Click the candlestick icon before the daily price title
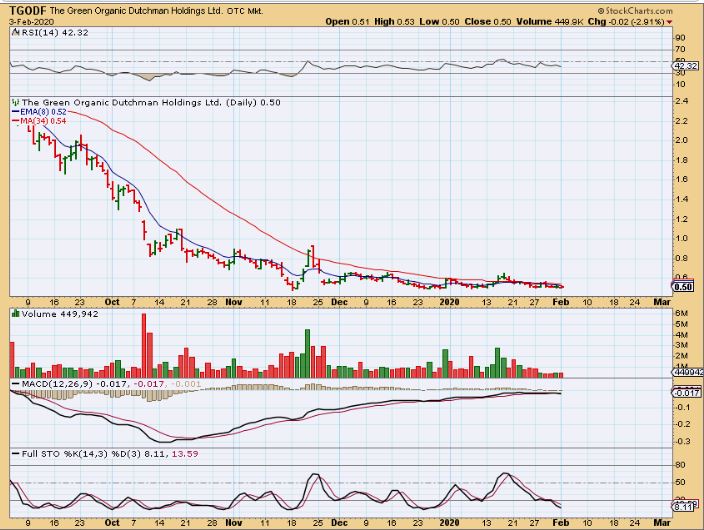The width and height of the screenshot is (704, 530). click(x=15, y=102)
